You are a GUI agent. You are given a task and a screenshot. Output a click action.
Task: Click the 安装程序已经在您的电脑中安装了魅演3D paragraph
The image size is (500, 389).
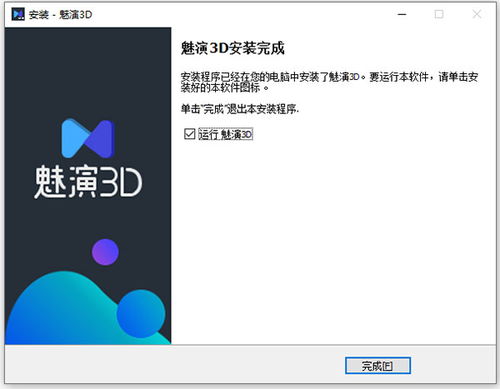pyautogui.click(x=330, y=82)
